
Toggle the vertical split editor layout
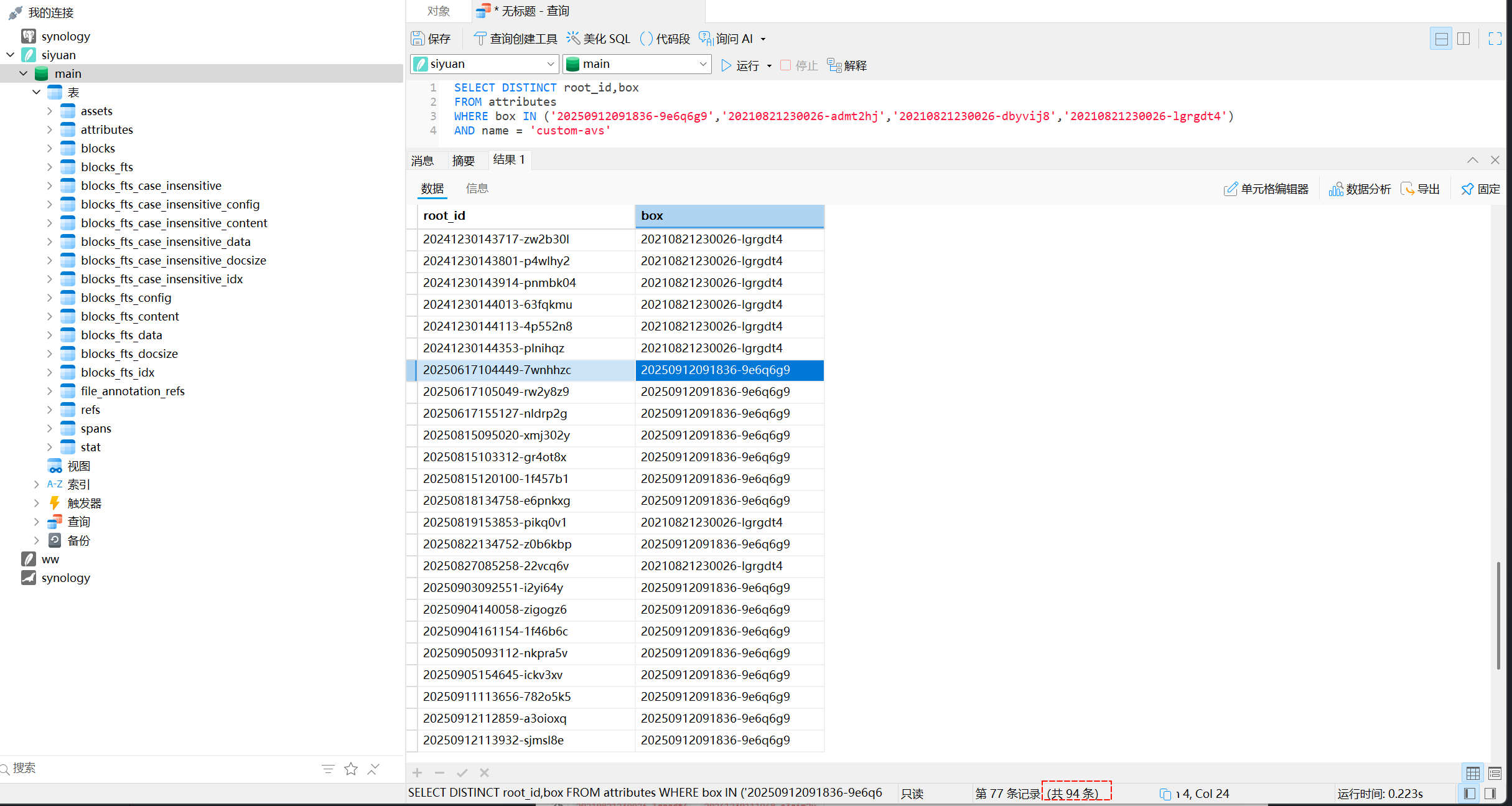coord(1463,39)
